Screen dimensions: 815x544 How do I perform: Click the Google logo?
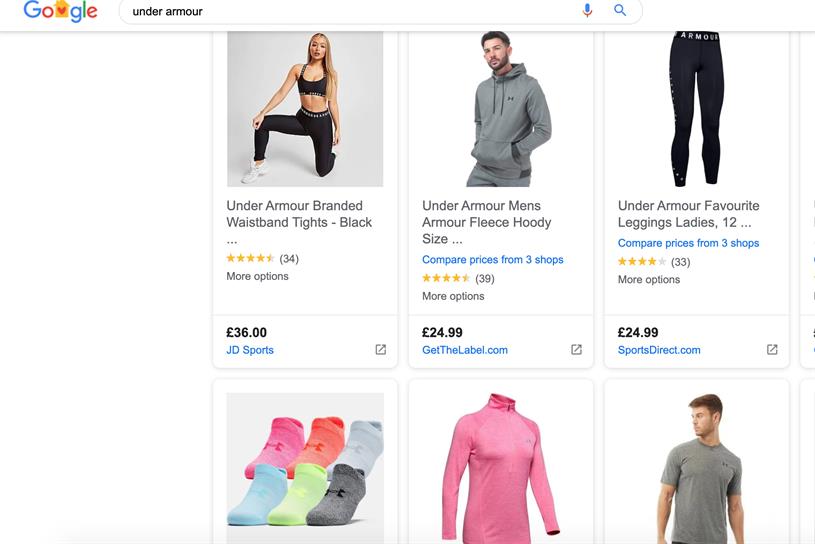[x=60, y=11]
